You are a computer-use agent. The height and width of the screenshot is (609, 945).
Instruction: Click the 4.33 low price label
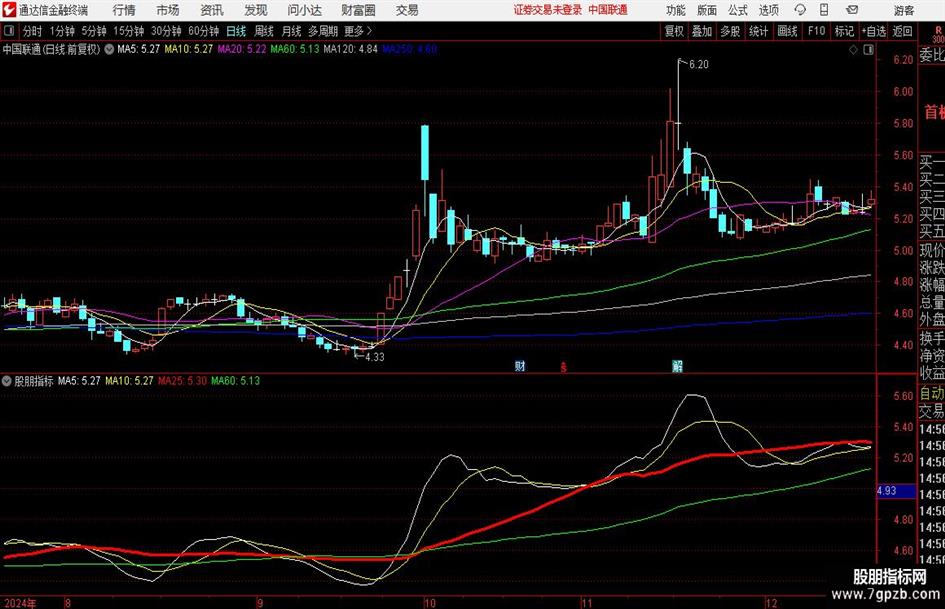(x=374, y=357)
